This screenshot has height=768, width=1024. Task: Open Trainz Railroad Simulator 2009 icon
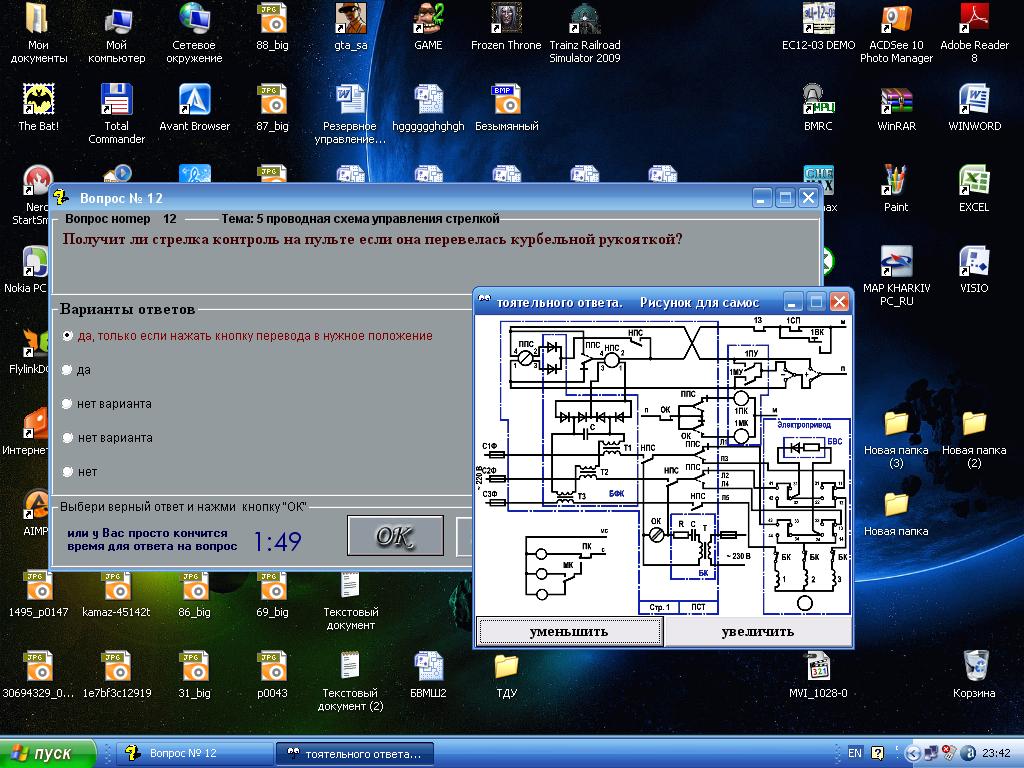584,20
